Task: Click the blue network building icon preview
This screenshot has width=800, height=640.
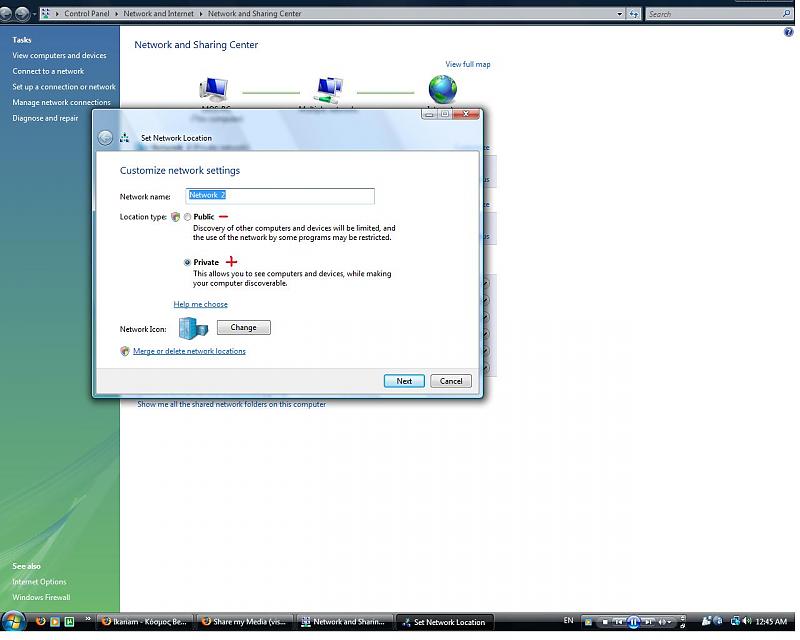Action: click(193, 328)
